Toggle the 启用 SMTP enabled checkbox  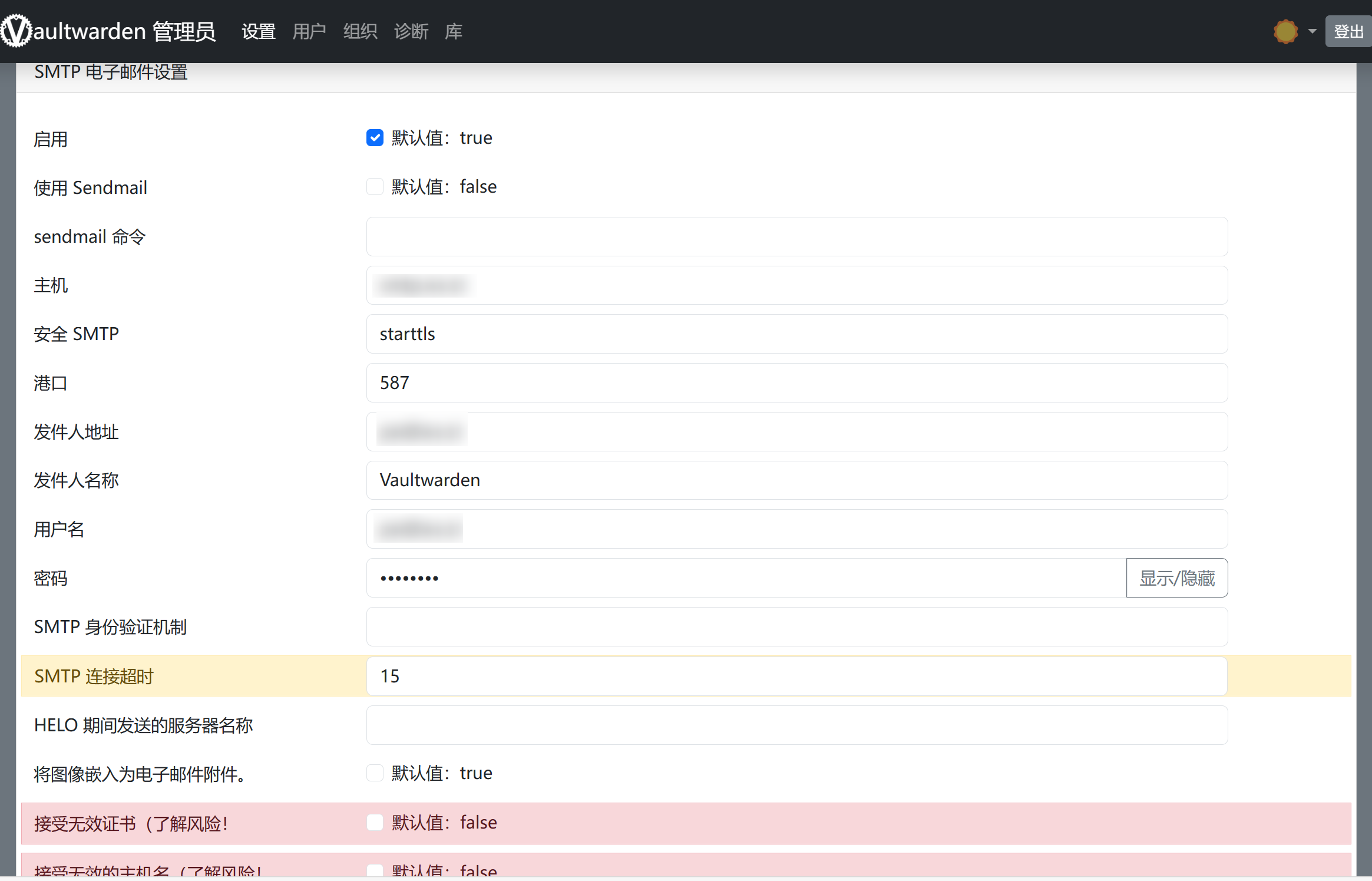(x=375, y=138)
